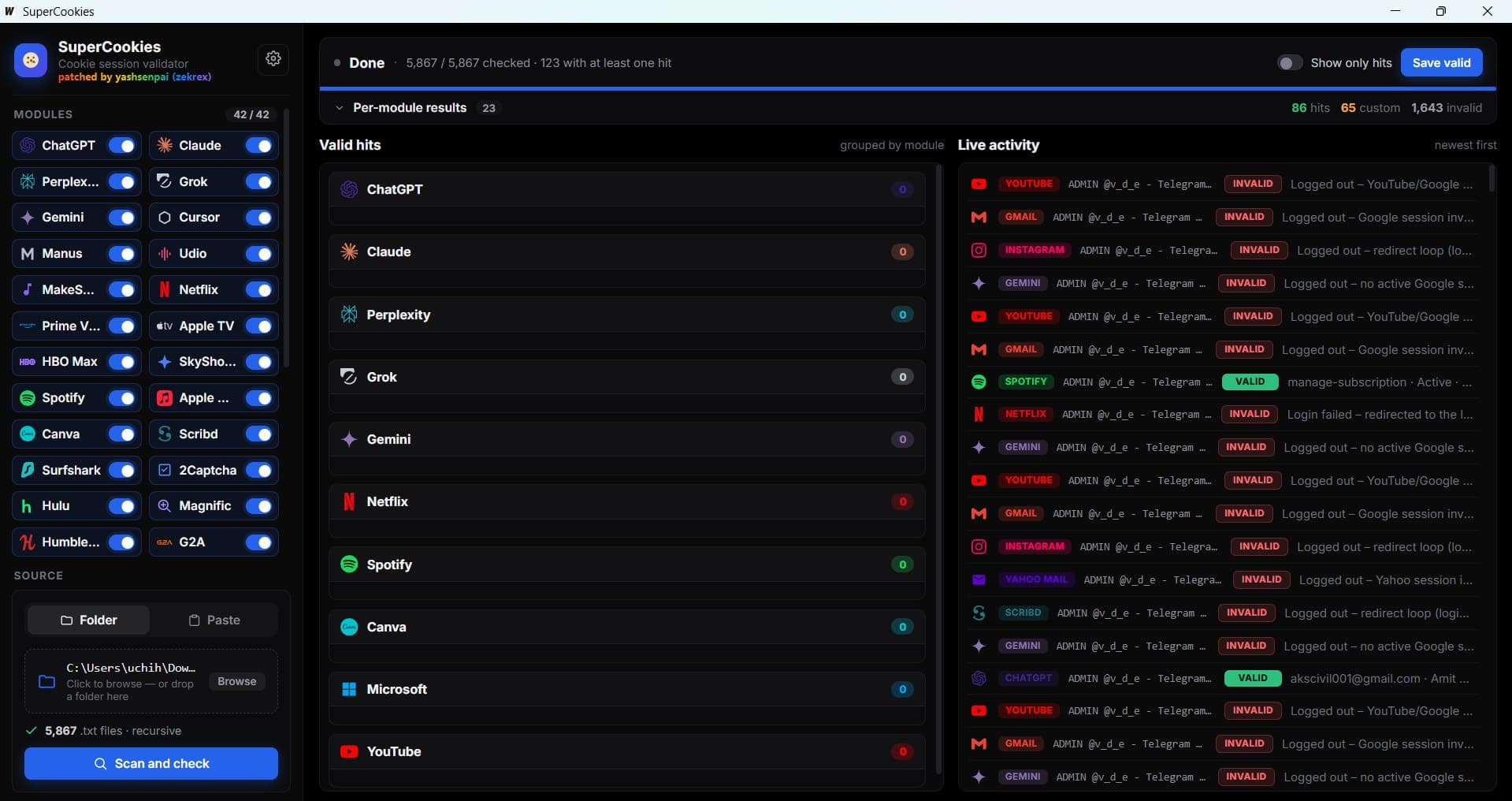Click the '86 hits' summary count

coord(1310,108)
